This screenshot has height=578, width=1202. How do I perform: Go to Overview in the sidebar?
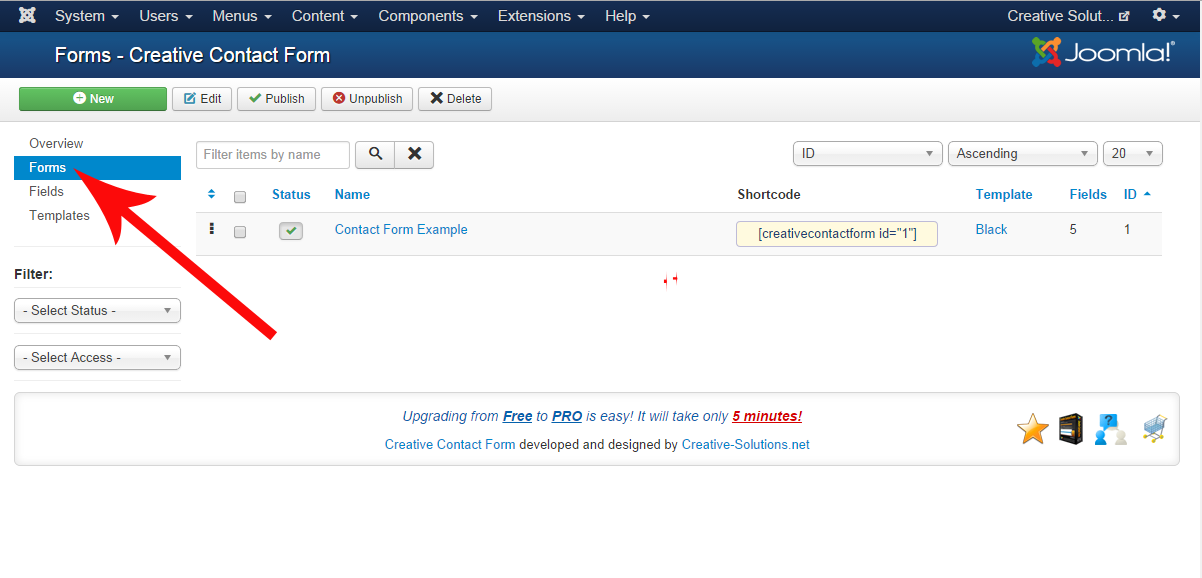click(x=56, y=144)
